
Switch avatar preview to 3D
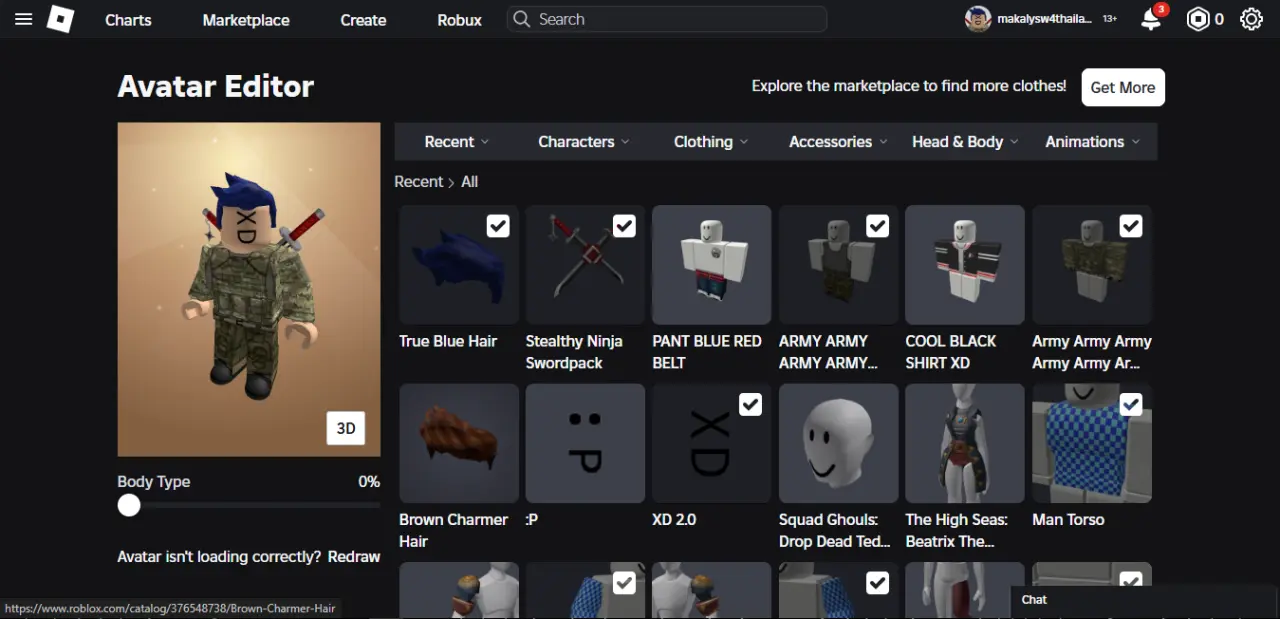(346, 428)
